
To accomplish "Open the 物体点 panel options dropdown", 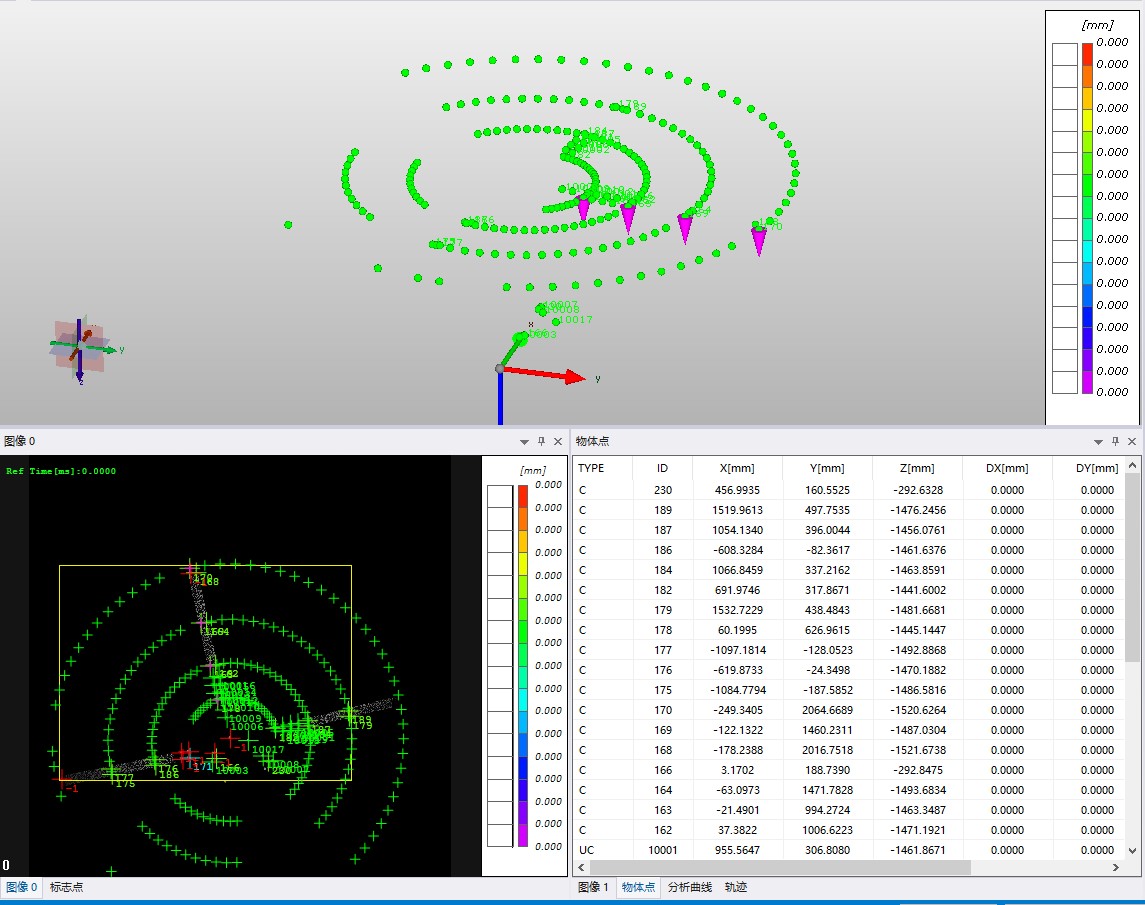I will click(x=1098, y=441).
